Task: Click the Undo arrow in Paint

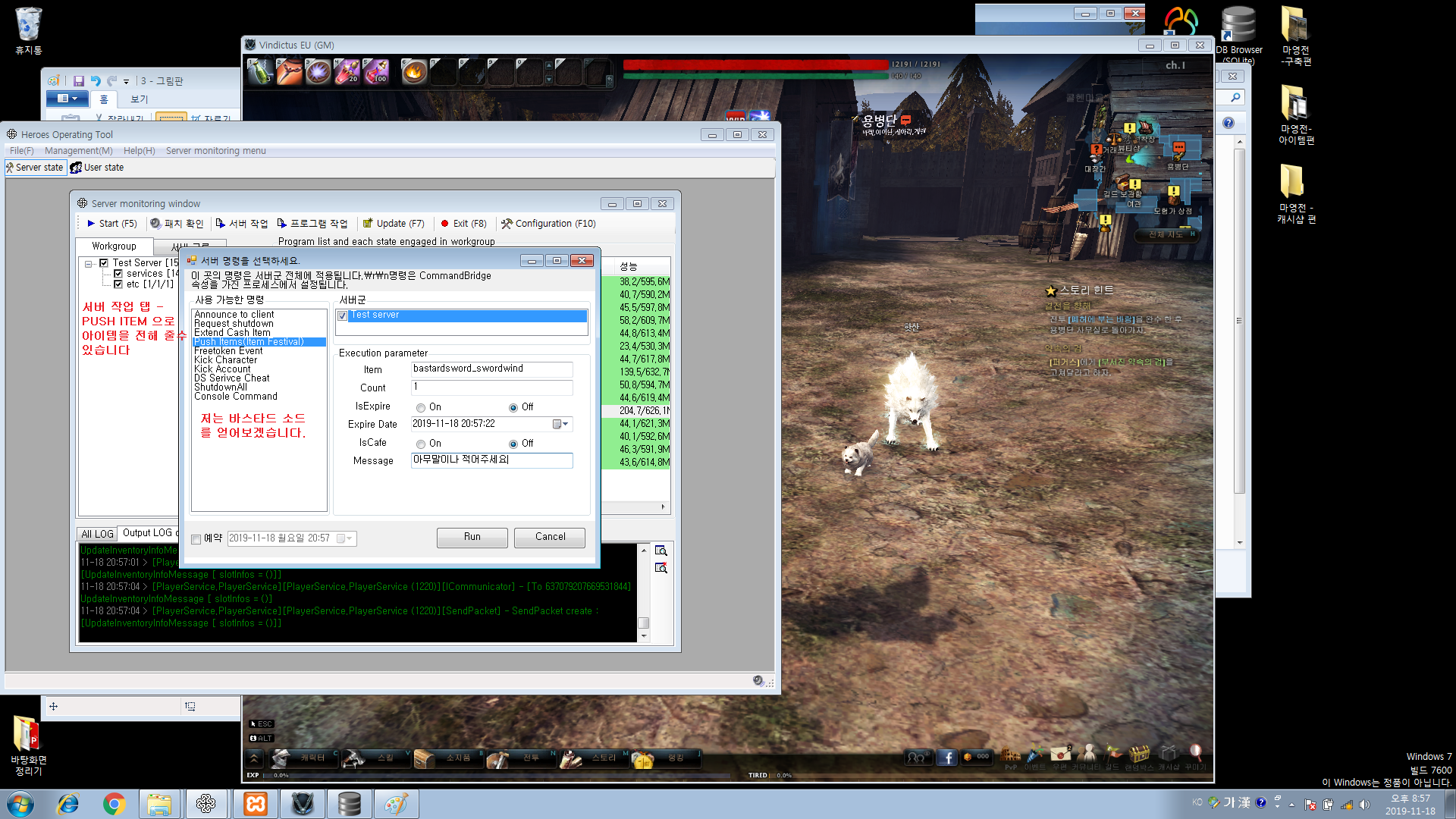Action: pyautogui.click(x=96, y=80)
